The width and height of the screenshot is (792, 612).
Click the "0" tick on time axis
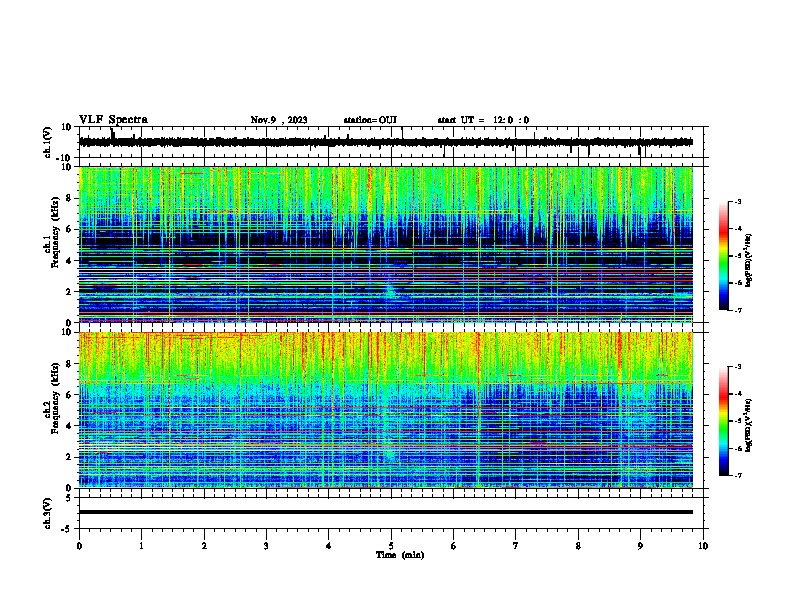[x=79, y=546]
